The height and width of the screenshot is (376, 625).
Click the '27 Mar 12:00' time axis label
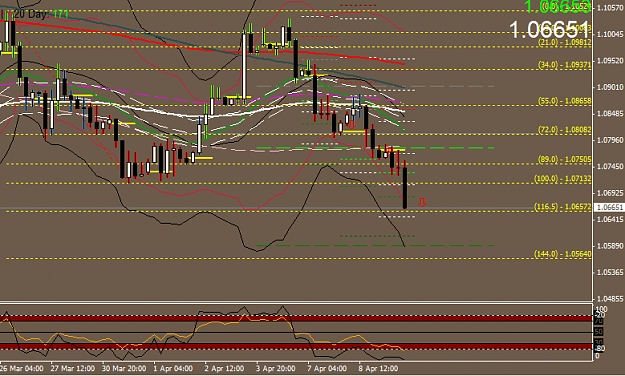point(73,368)
